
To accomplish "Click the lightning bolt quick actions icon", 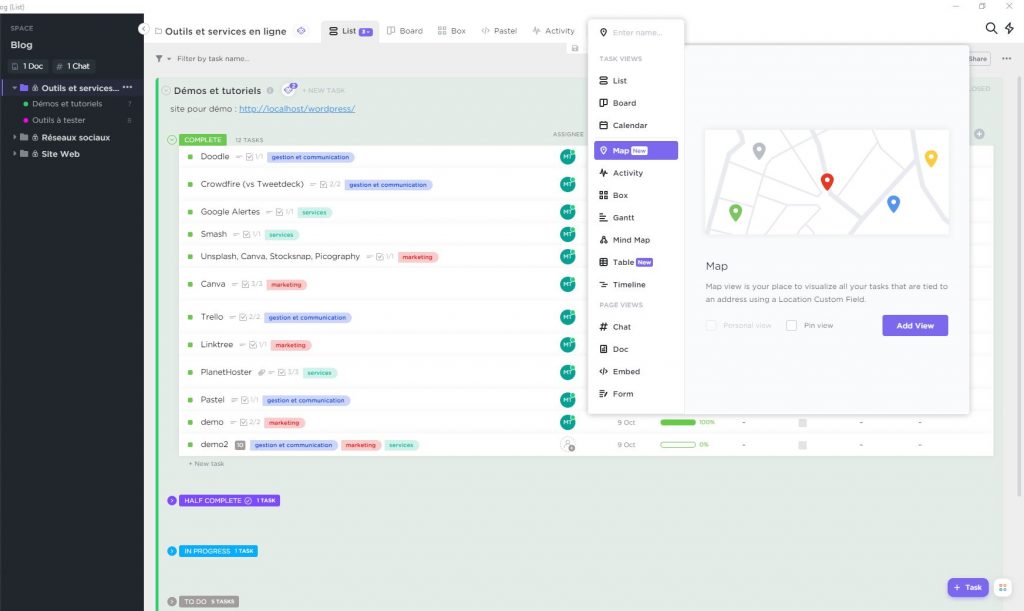I will 1009,28.
